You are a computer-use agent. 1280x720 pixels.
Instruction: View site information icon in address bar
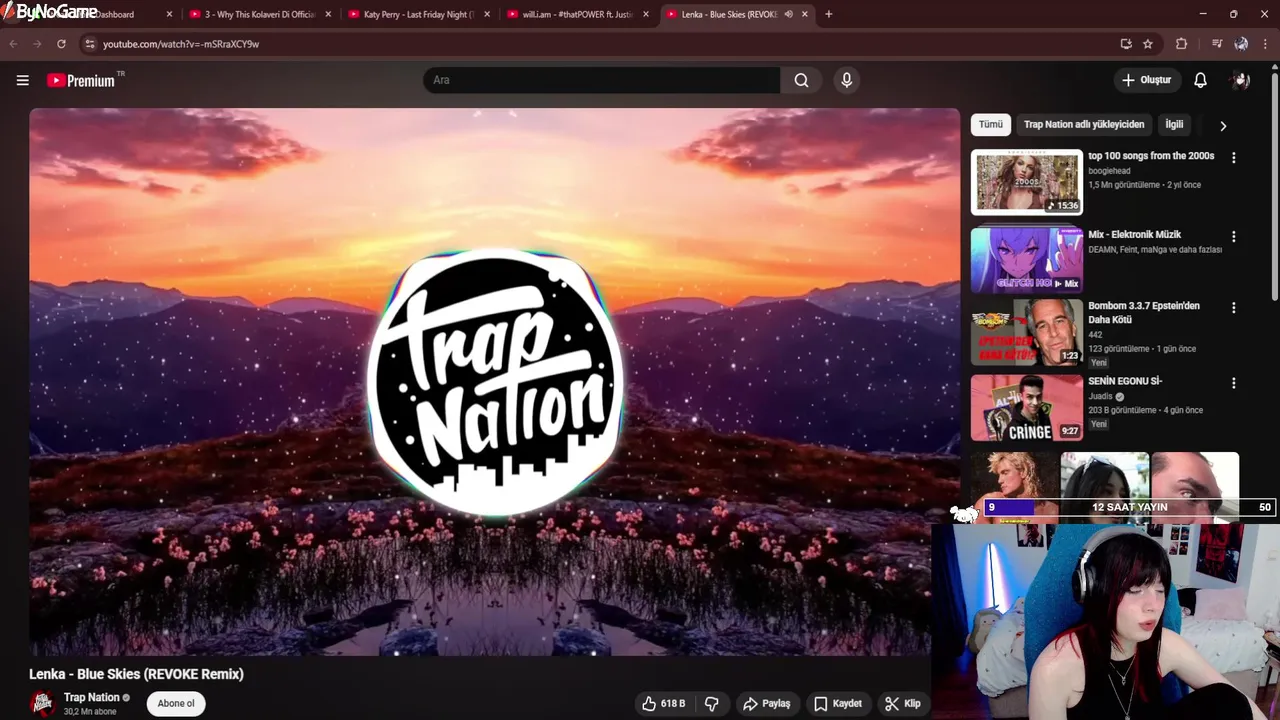pos(89,44)
